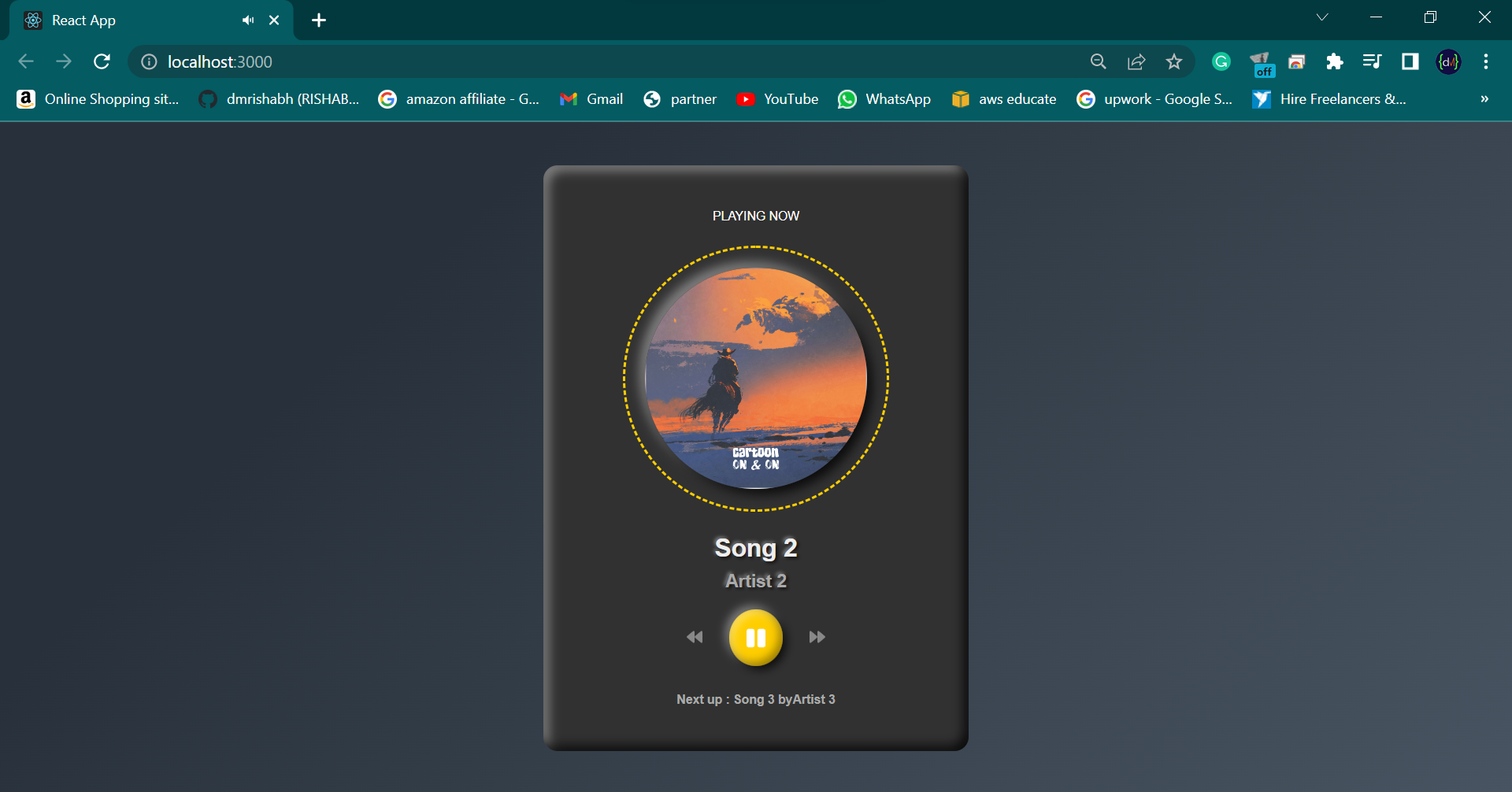Open the Extensions puzzle piece menu
1512x792 pixels.
1335,61
